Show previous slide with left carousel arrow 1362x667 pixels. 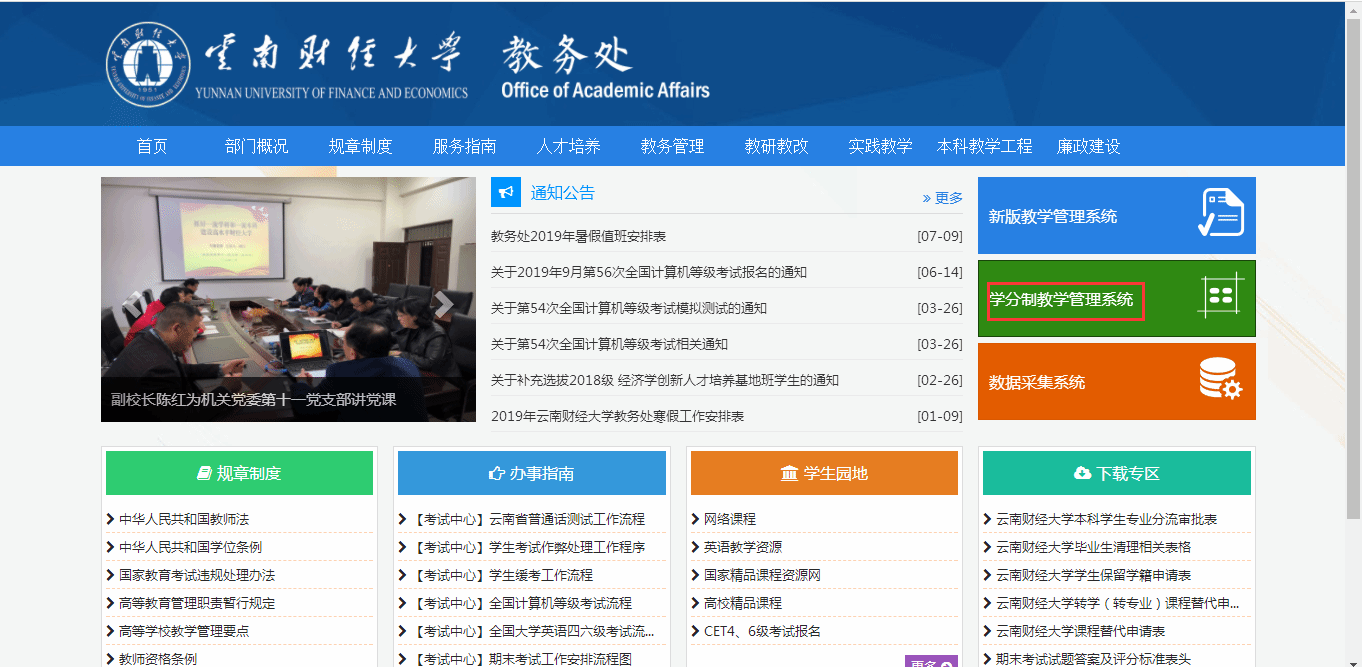click(x=133, y=305)
